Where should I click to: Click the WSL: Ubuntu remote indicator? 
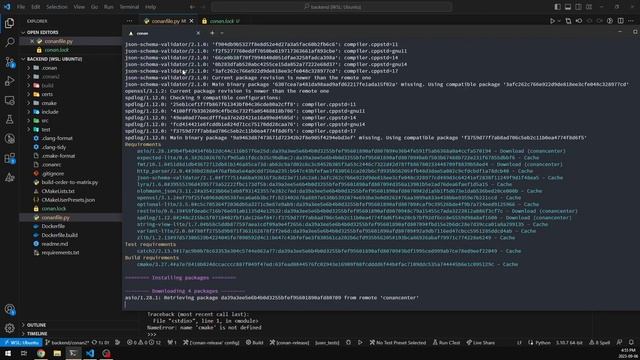pyautogui.click(x=21, y=342)
